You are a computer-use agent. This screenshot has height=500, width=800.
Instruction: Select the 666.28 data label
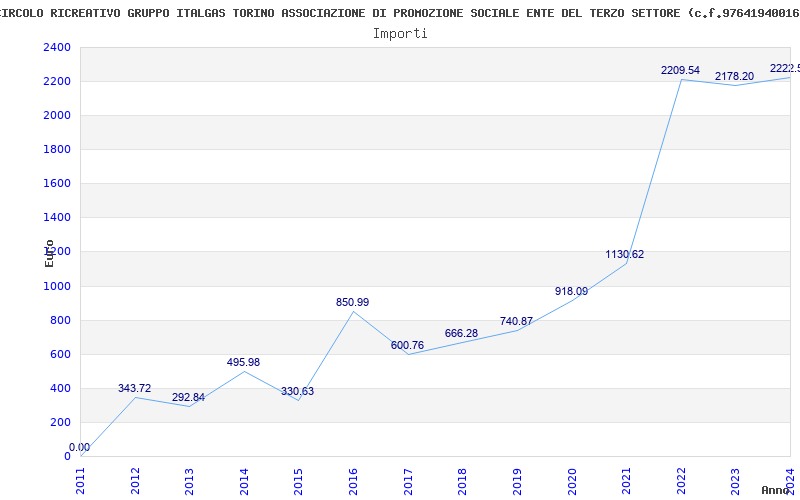[x=461, y=333]
